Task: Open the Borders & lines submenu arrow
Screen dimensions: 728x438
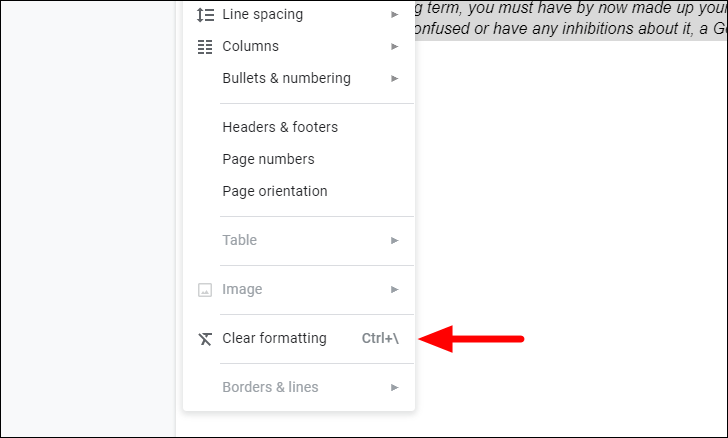Action: click(395, 387)
